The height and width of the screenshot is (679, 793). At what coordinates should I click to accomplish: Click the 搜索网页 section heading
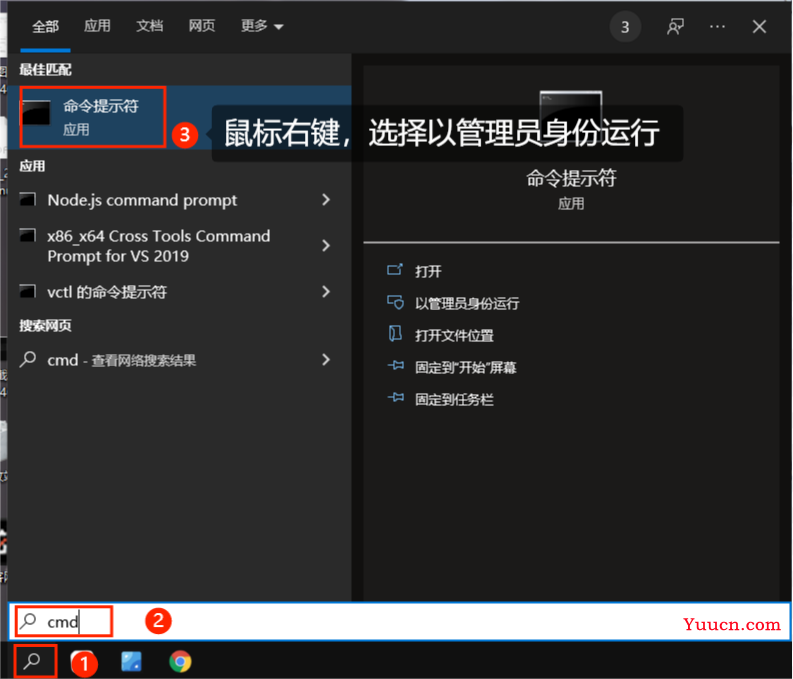click(46, 326)
